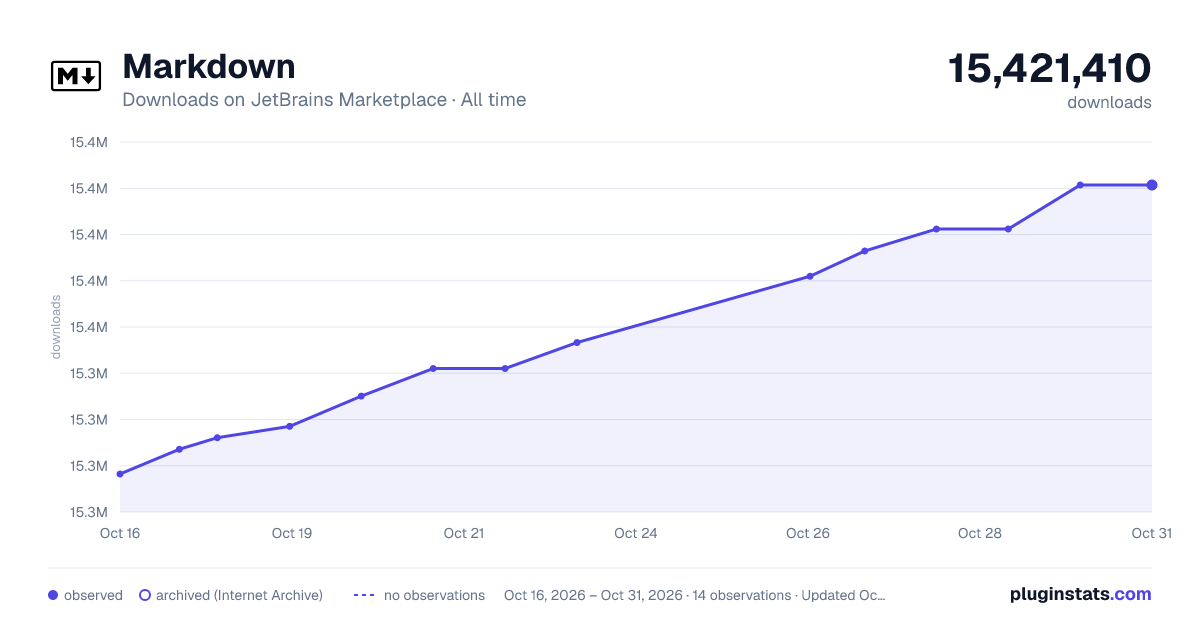Viewport: 1200px width, 630px height.
Task: Click the 'Oct 19' x-axis label
Action: [x=292, y=533]
